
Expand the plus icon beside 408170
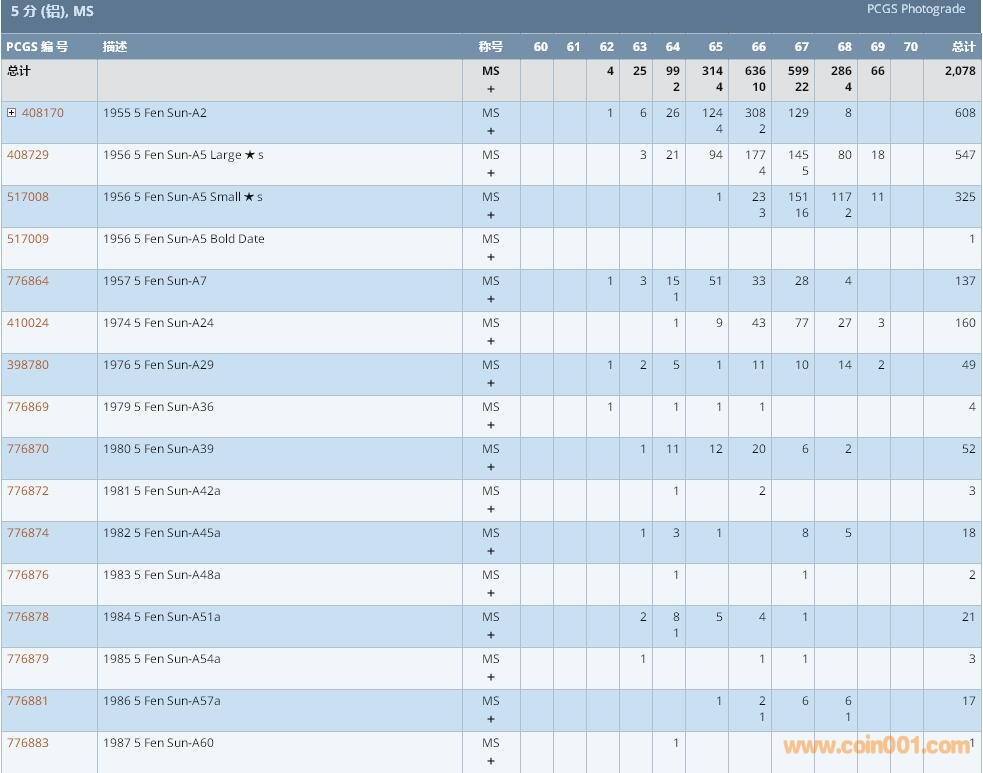coord(12,113)
